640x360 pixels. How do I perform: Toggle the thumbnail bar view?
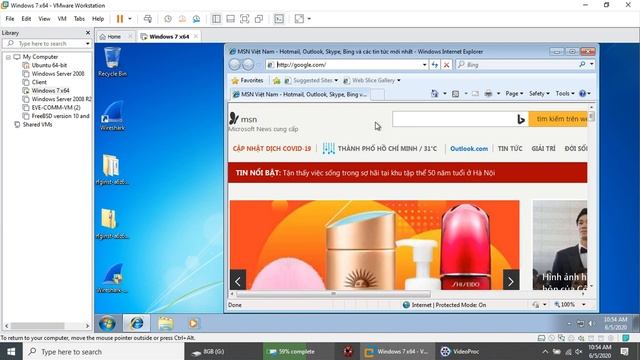pyautogui.click(x=230, y=19)
